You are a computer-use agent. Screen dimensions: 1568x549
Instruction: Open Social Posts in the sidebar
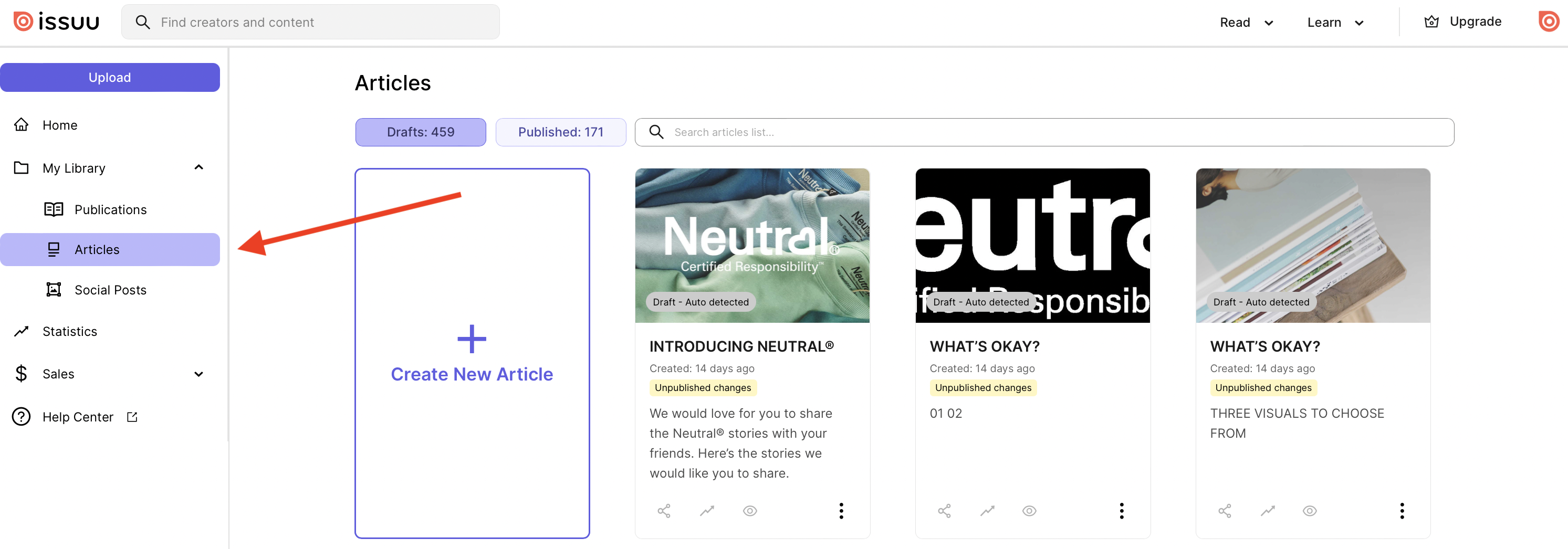[x=110, y=290]
